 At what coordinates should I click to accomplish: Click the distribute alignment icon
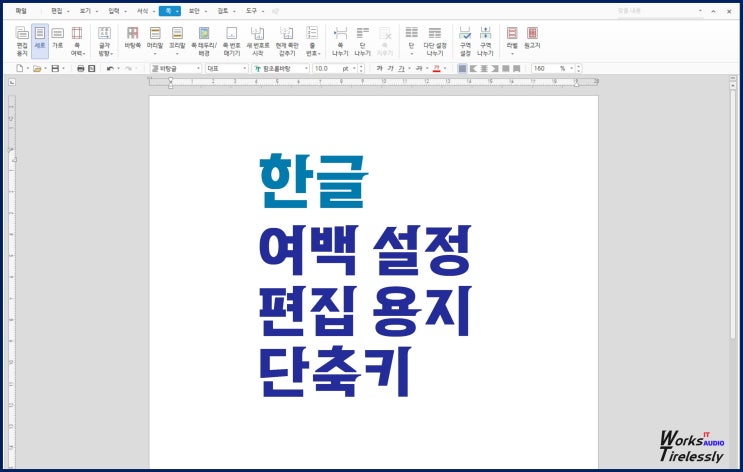(x=506, y=68)
